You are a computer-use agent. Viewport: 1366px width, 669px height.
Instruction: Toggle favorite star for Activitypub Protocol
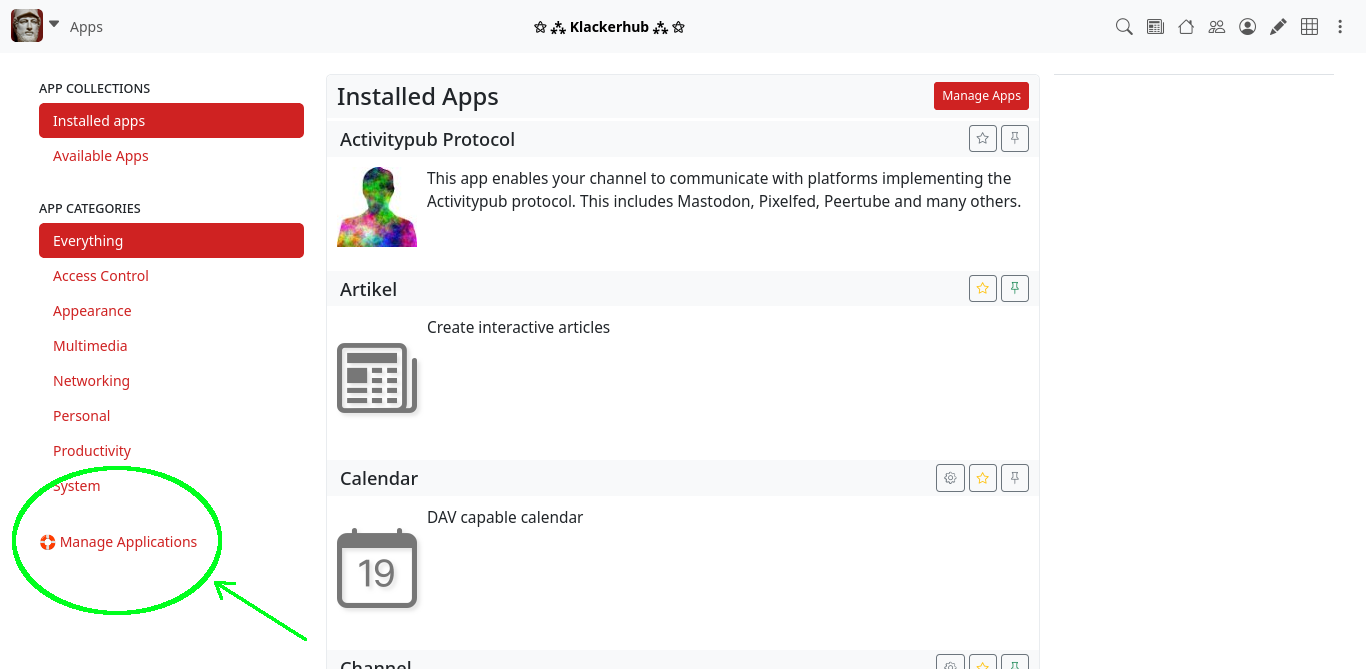[983, 139]
